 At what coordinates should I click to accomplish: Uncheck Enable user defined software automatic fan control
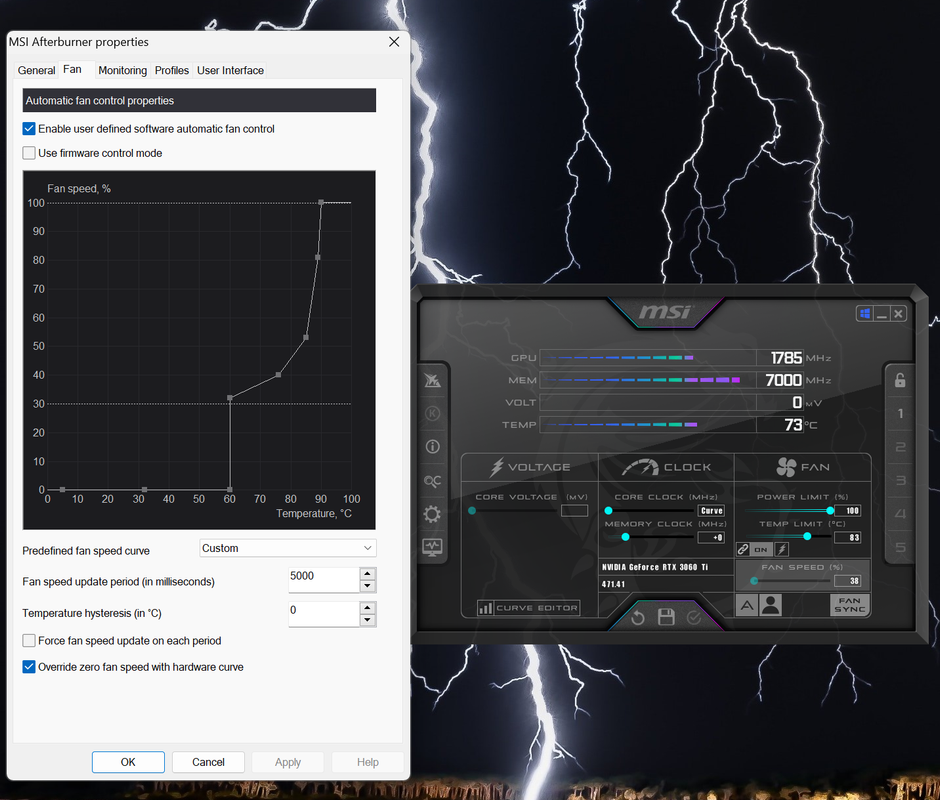29,128
